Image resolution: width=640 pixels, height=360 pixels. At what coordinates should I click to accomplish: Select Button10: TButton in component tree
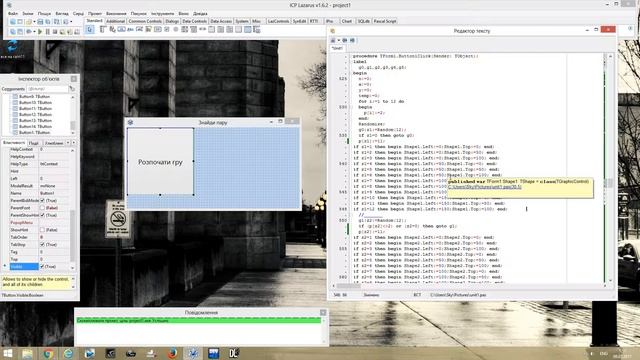coord(35,102)
